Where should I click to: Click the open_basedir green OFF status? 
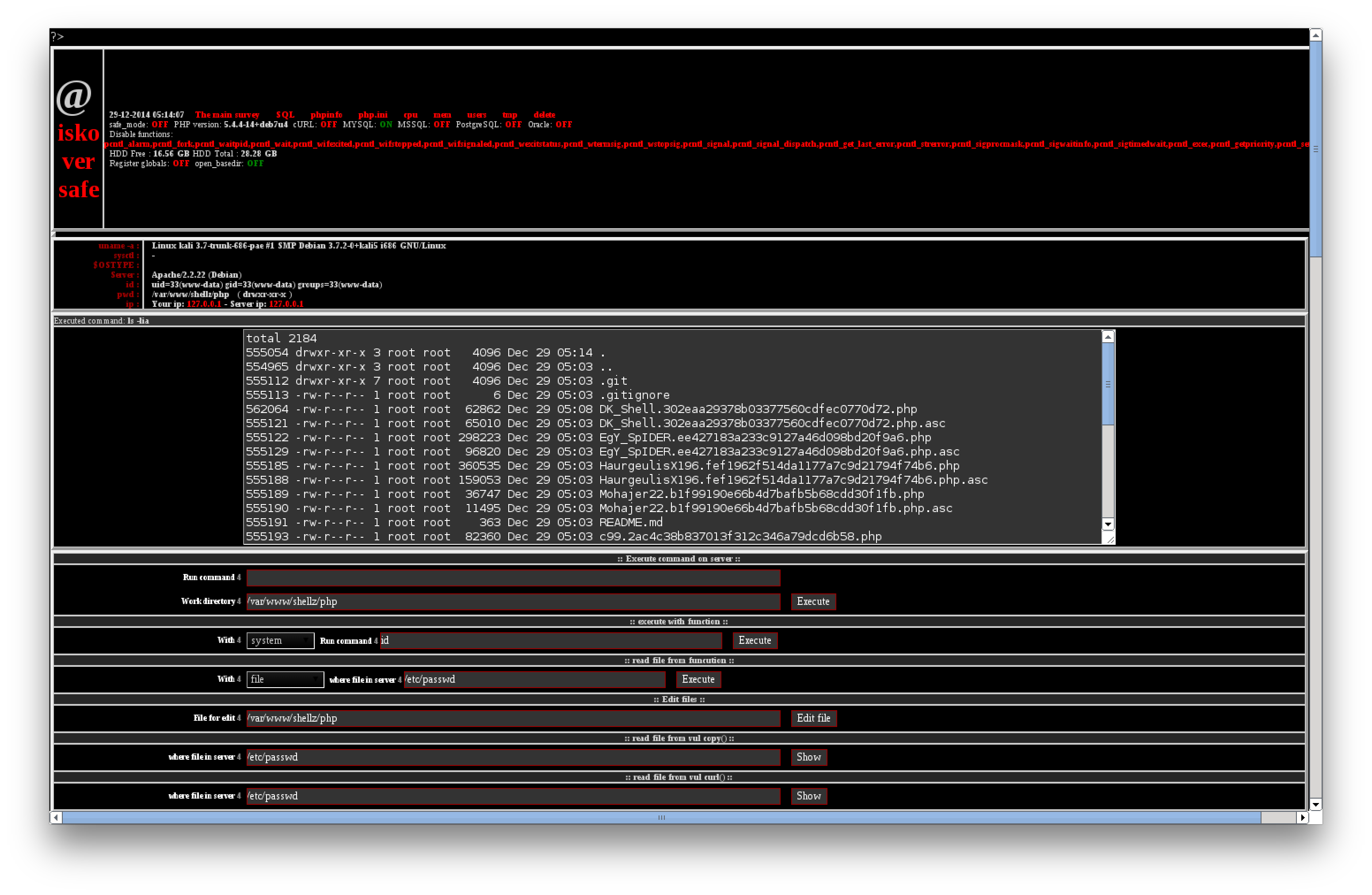tap(255, 163)
